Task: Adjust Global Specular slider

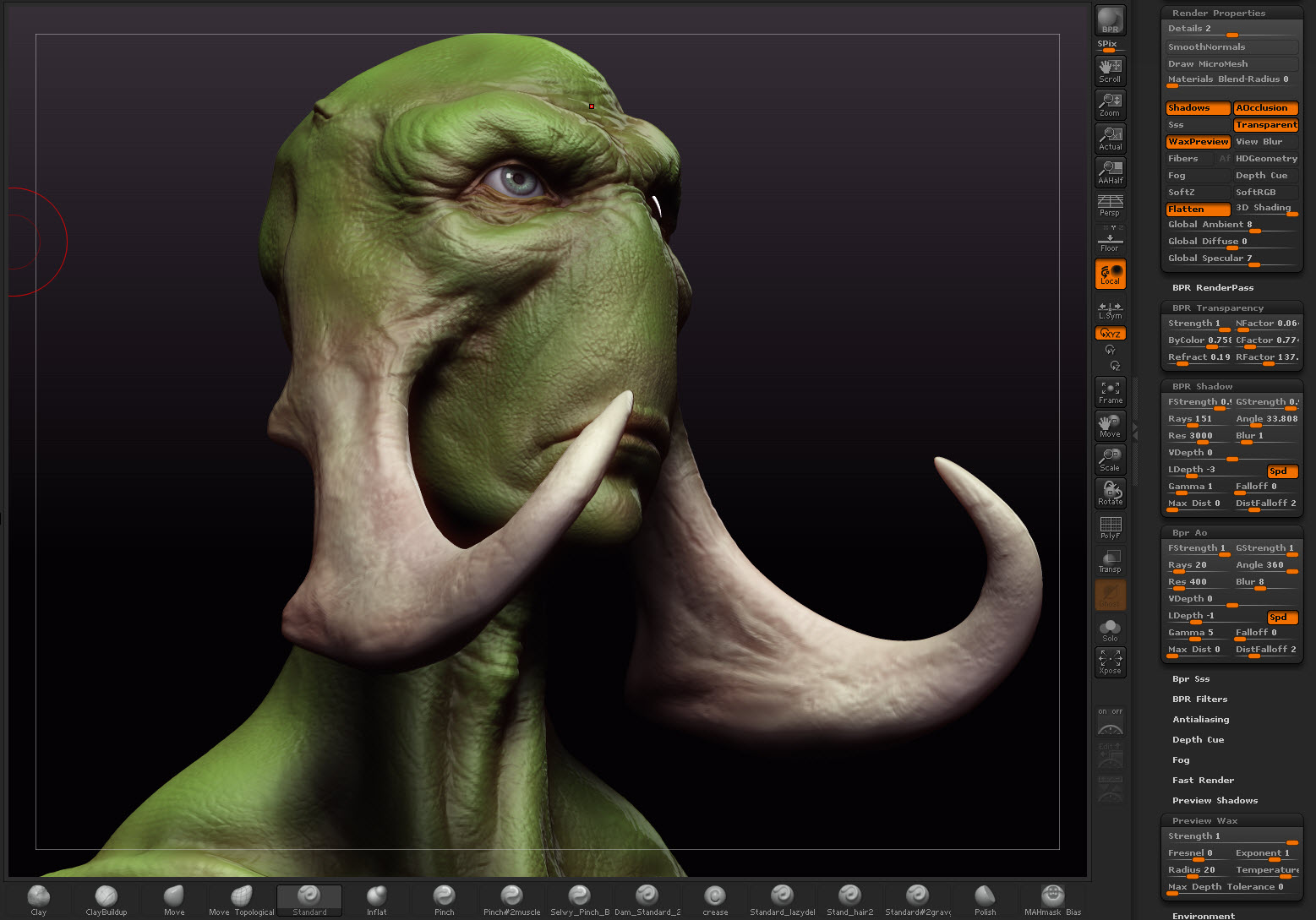Action: [x=1231, y=259]
